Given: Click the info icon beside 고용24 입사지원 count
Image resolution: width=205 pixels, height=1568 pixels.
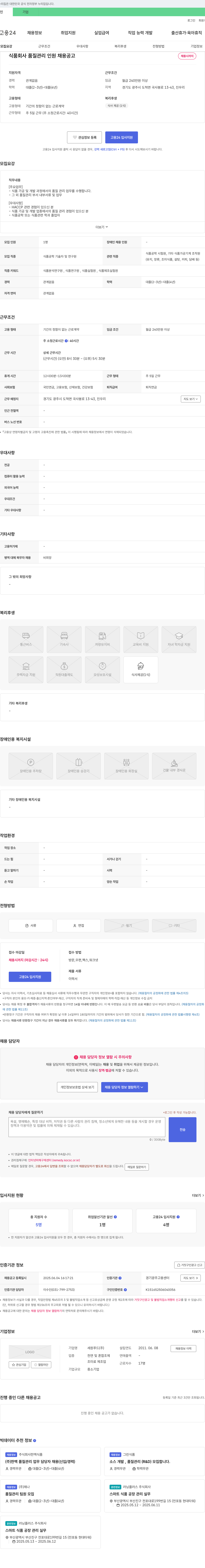Looking at the screenshot, I should tap(178, 1217).
